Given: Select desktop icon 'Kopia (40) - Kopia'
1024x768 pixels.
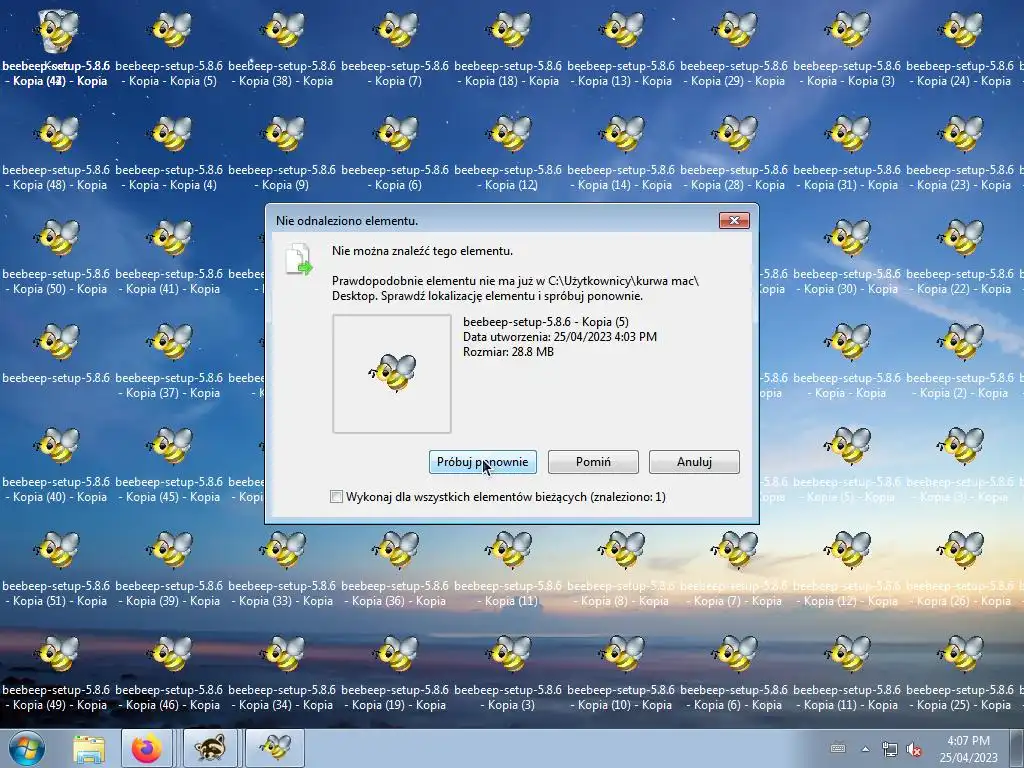Looking at the screenshot, I should 56,466.
